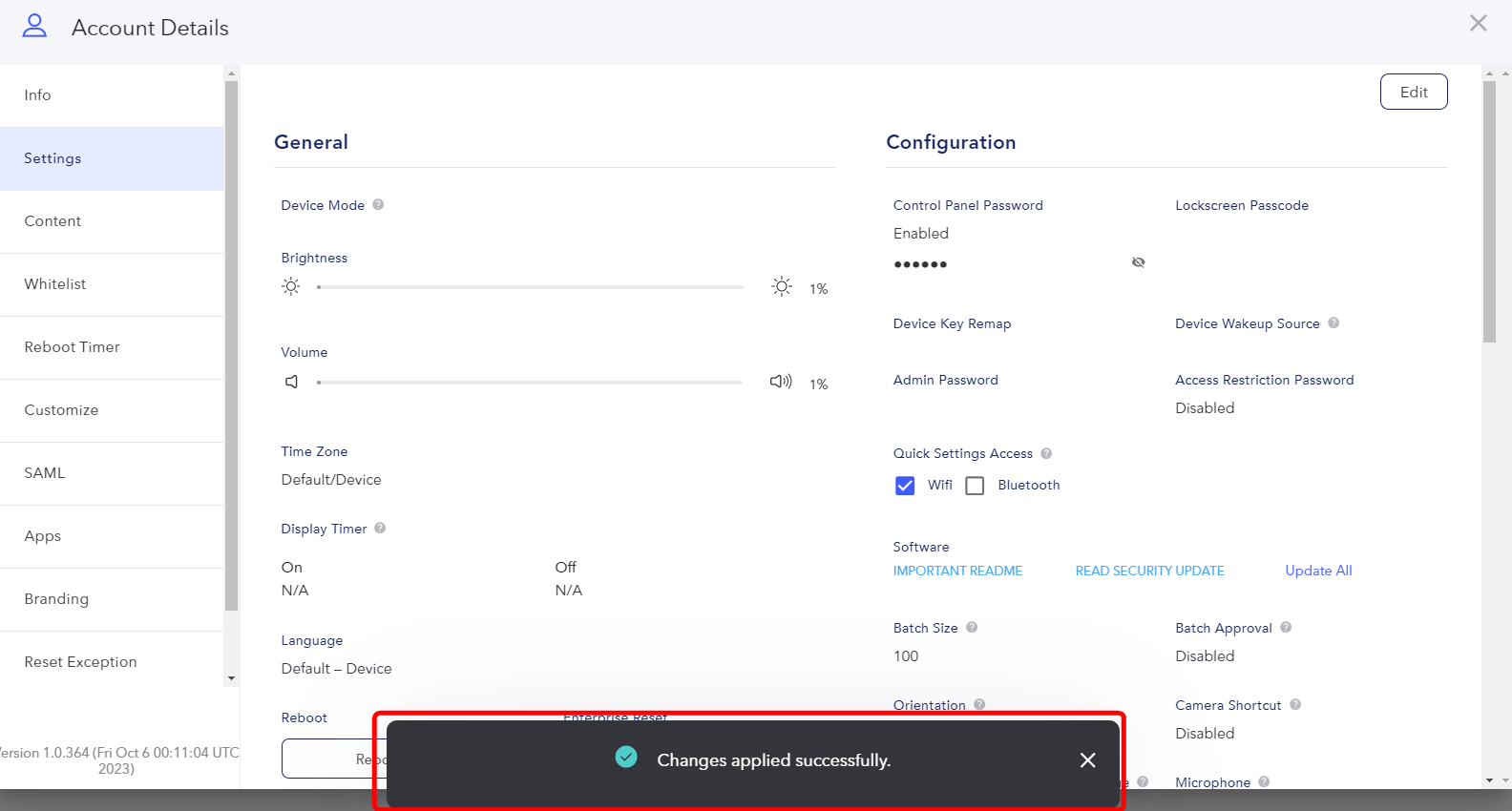Click the Batch Approval help icon

point(1286,627)
